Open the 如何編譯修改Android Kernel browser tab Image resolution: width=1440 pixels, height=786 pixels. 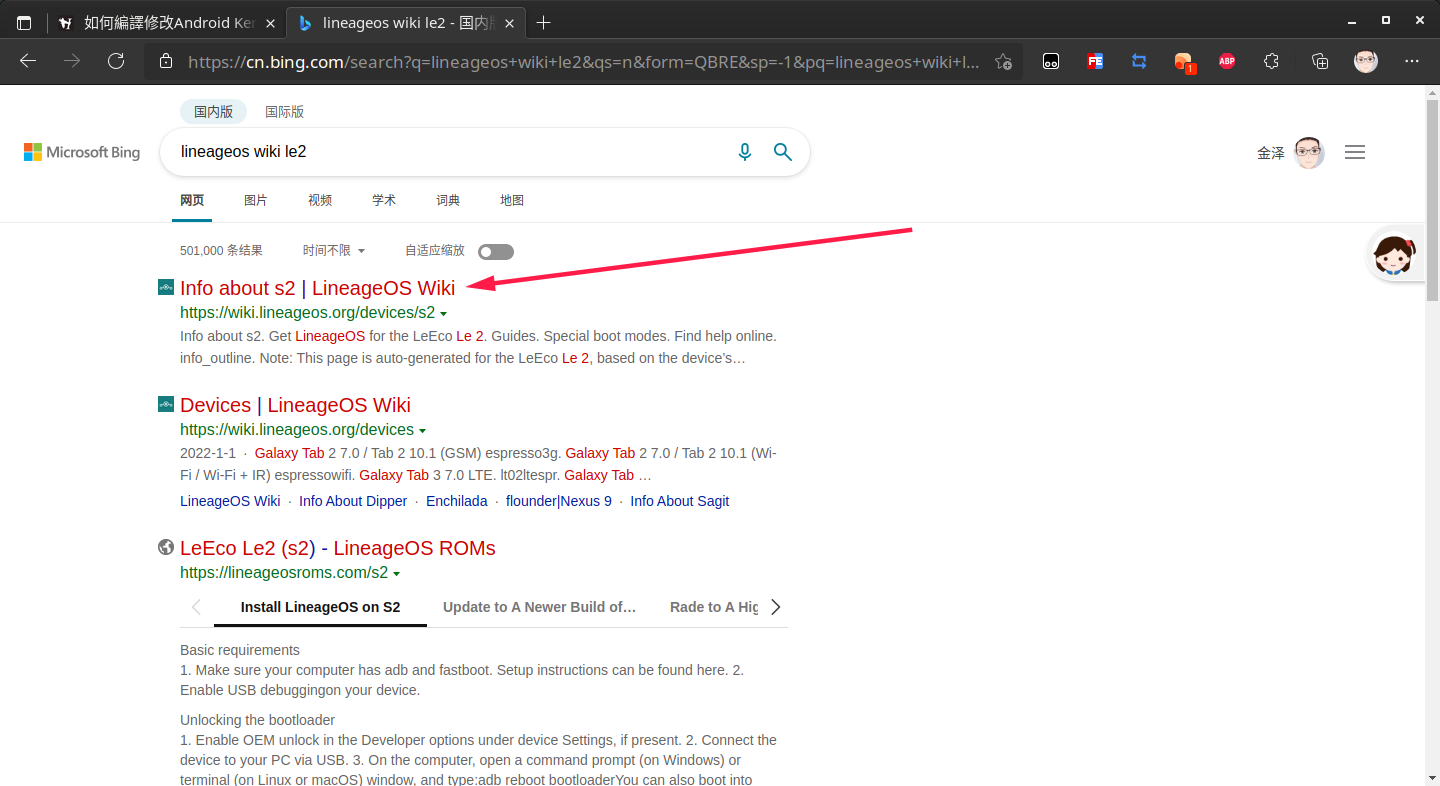click(x=160, y=22)
